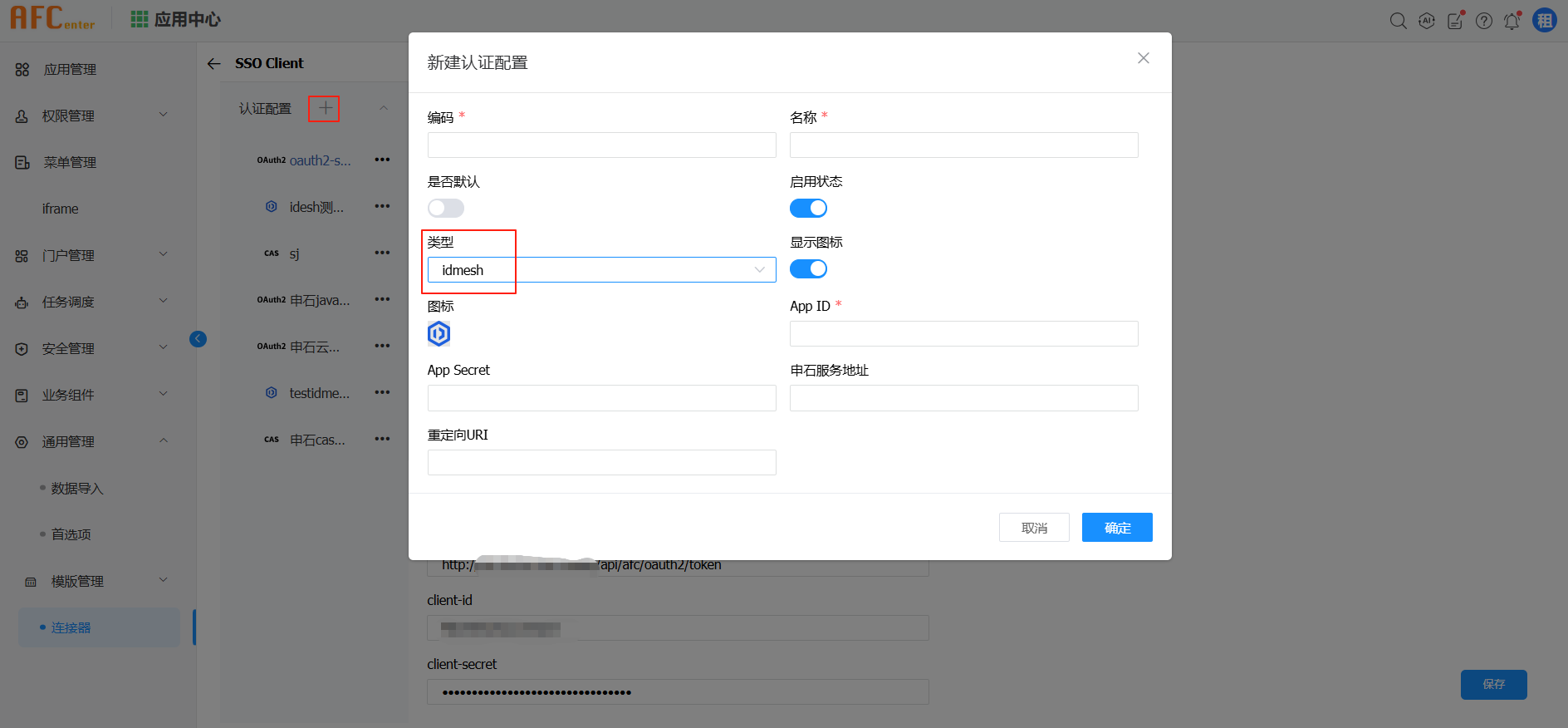
Task: Disable the 显示图标 switch
Action: [808, 268]
